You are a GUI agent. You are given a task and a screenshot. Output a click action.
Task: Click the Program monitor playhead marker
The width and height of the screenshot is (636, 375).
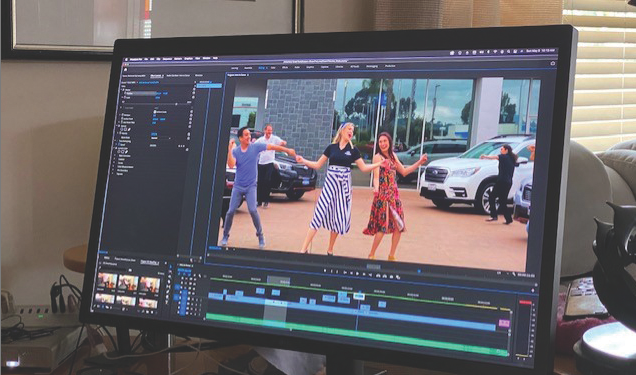coord(419,271)
